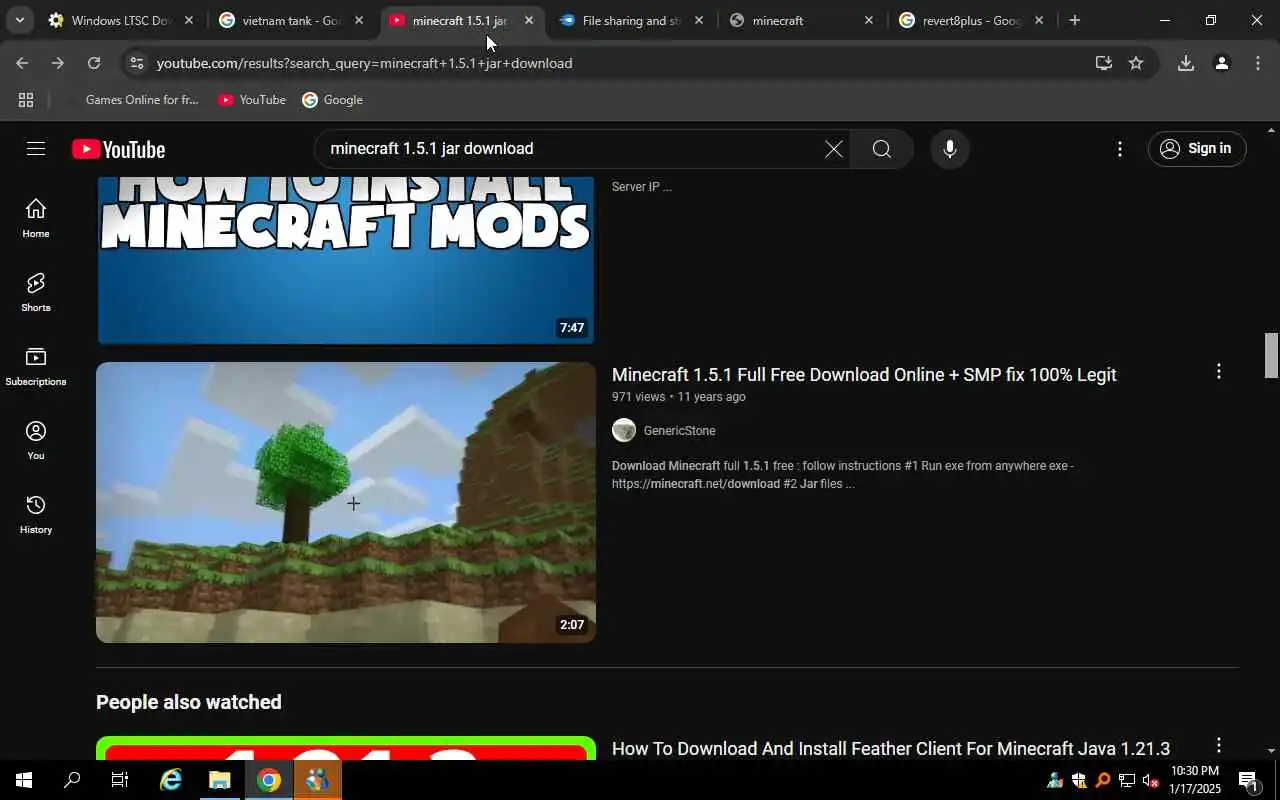Open the YouTube bookmark
This screenshot has height=800, width=1280.
[252, 100]
